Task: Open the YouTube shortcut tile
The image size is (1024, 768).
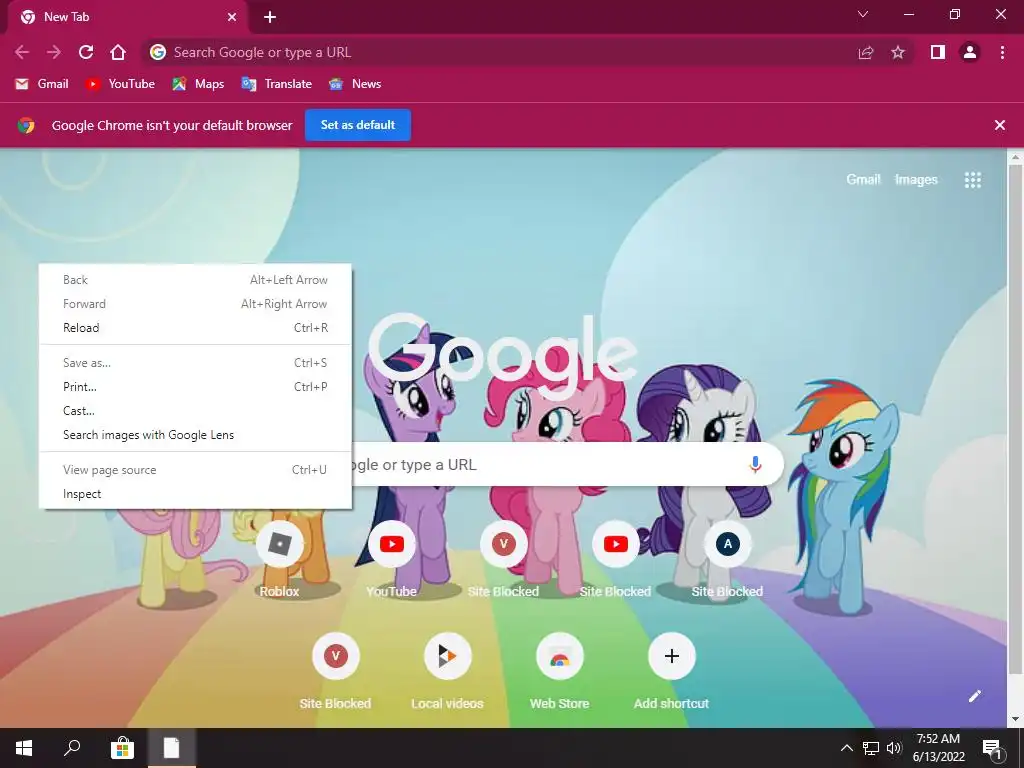Action: [391, 560]
